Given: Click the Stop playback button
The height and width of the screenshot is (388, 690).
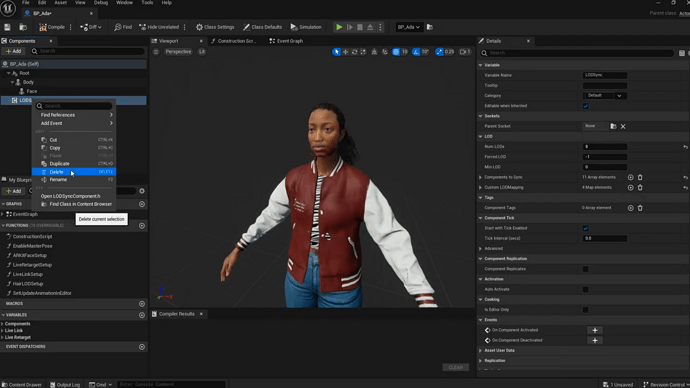Looking at the screenshot, I should tap(360, 27).
